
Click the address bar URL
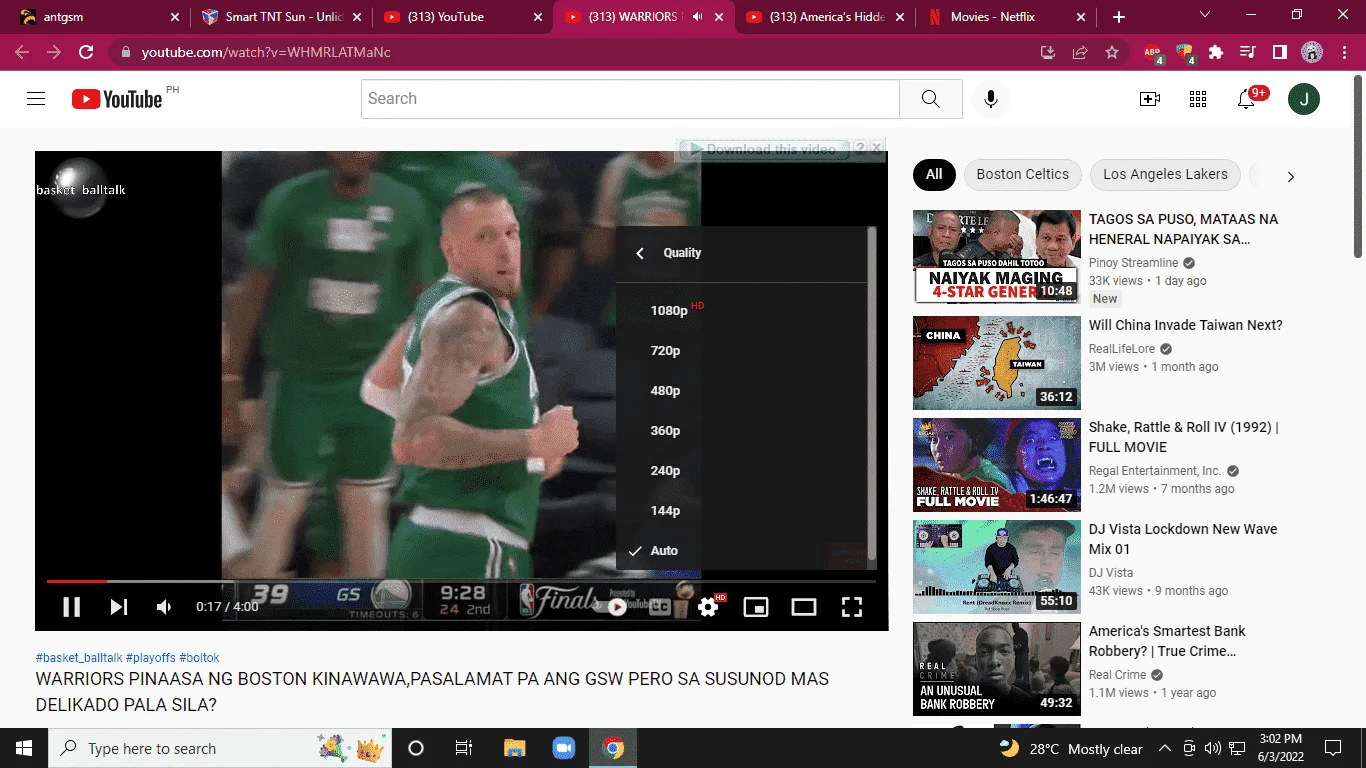(266, 52)
